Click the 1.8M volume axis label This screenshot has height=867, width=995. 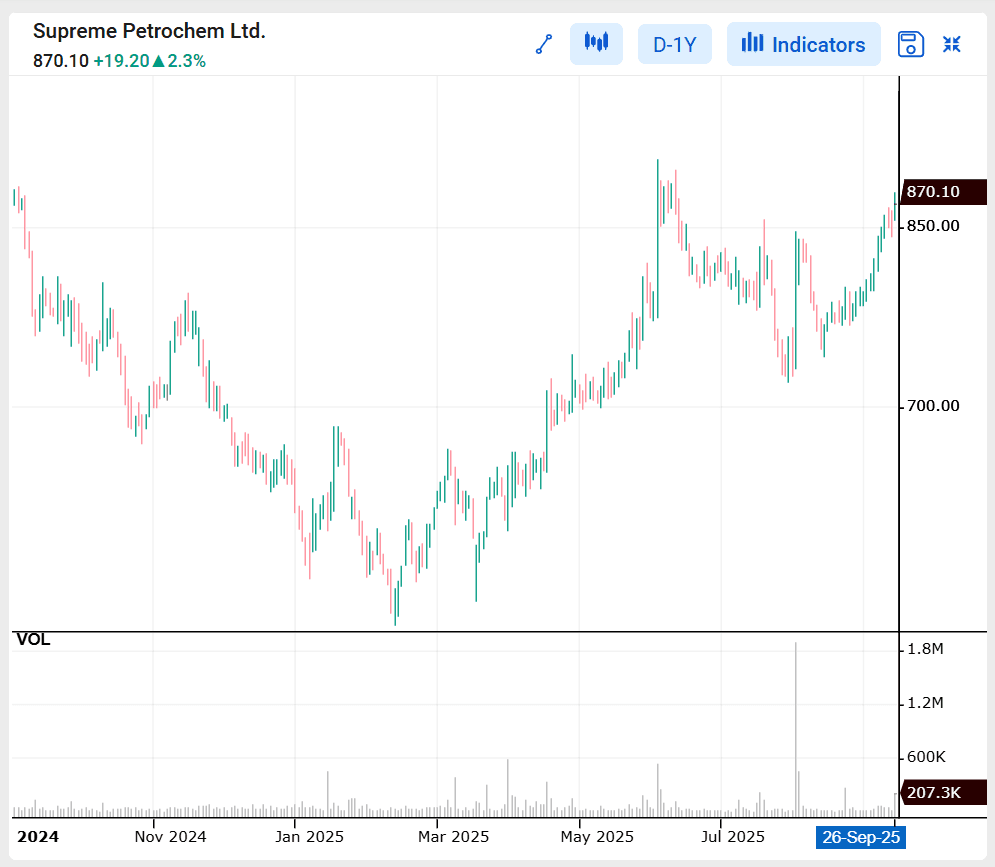pyautogui.click(x=925, y=649)
